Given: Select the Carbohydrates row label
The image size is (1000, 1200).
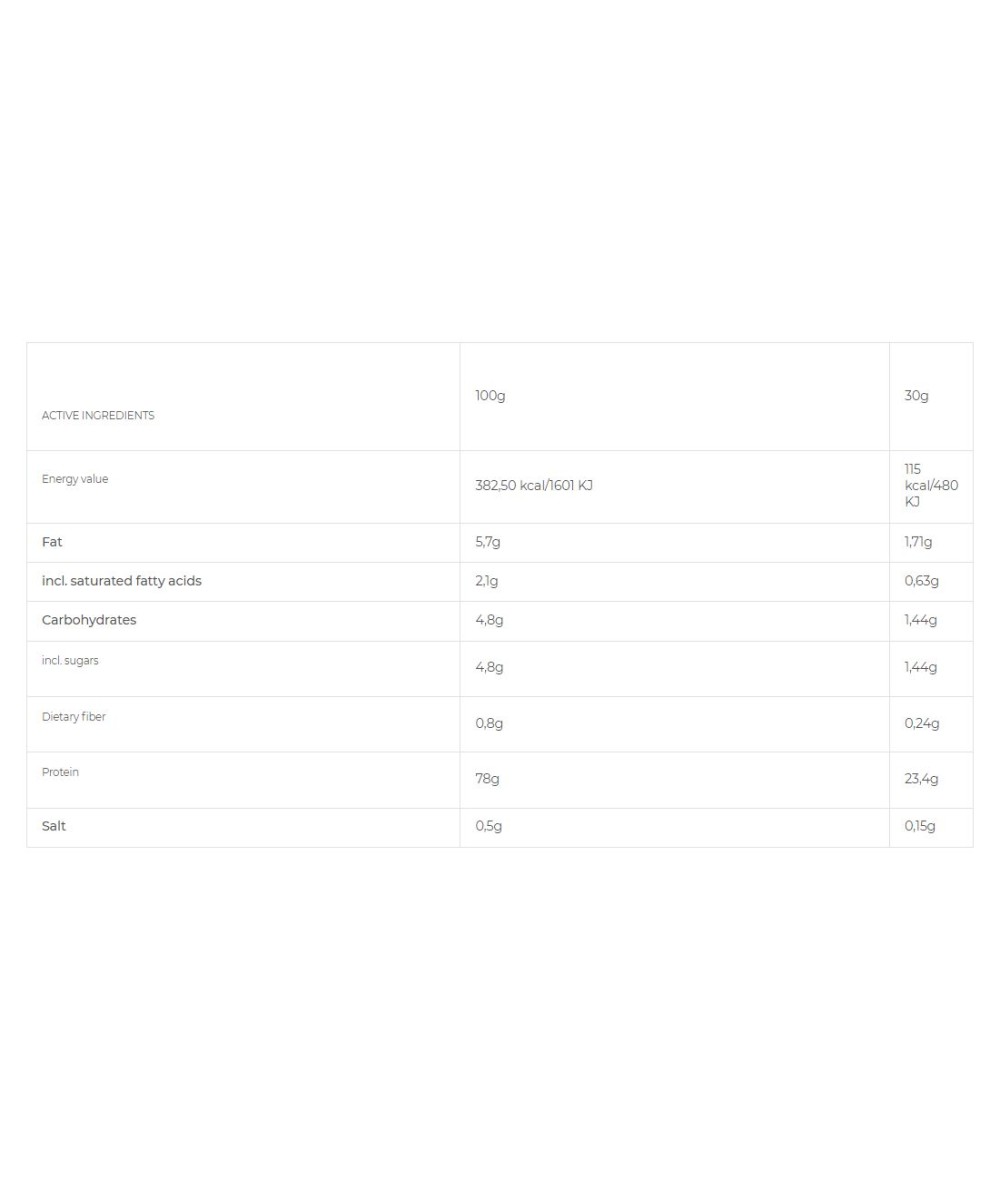Looking at the screenshot, I should click(x=89, y=620).
